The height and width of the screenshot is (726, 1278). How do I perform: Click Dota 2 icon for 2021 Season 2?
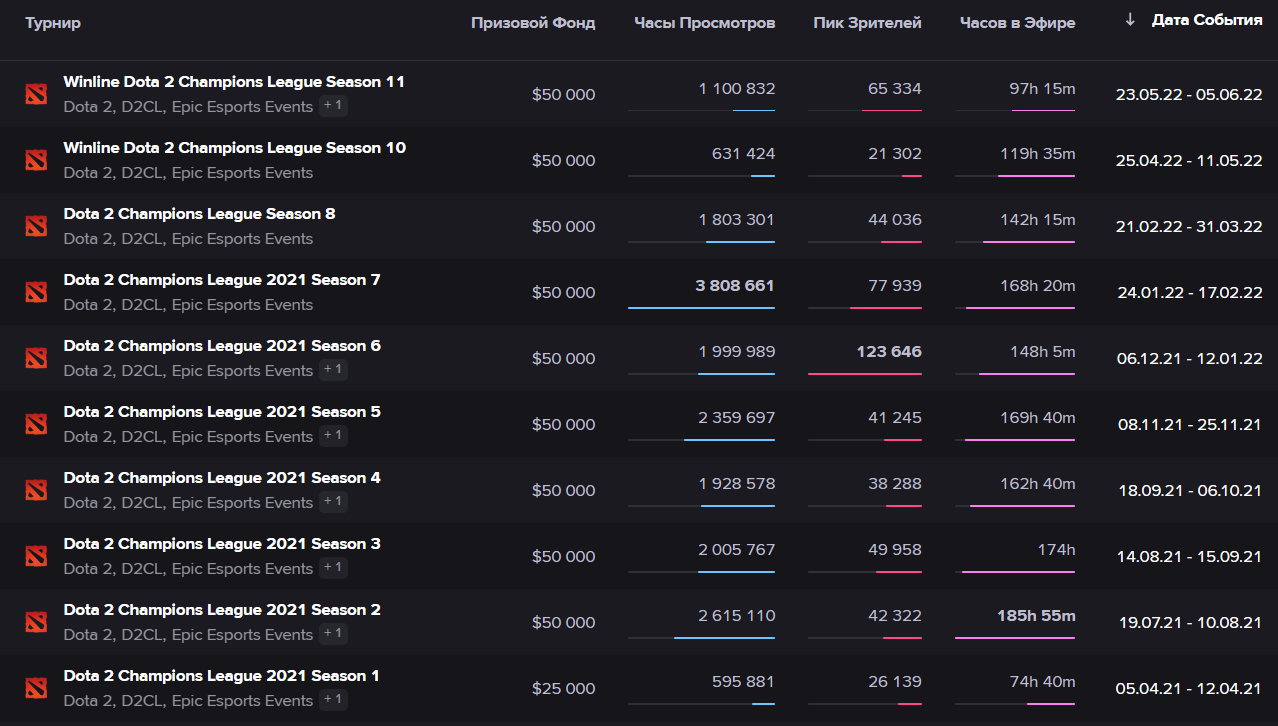(x=36, y=622)
